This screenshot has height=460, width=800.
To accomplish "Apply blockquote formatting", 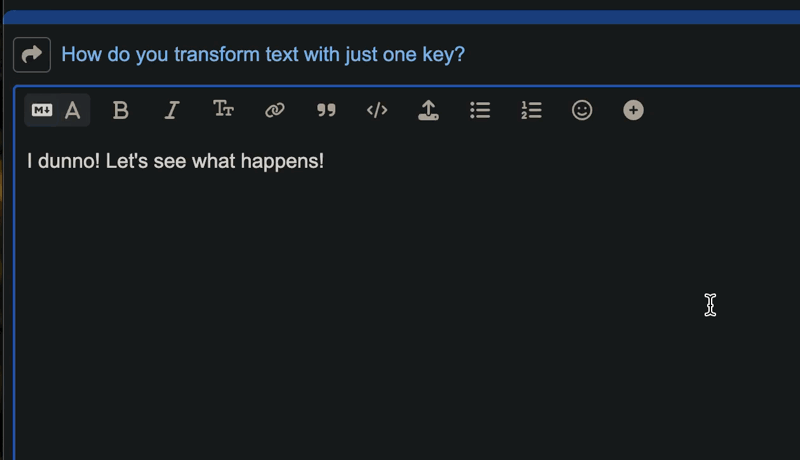I will [326, 110].
